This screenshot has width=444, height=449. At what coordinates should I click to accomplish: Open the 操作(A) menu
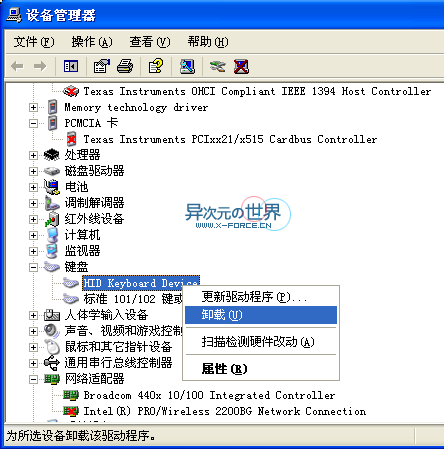point(92,42)
